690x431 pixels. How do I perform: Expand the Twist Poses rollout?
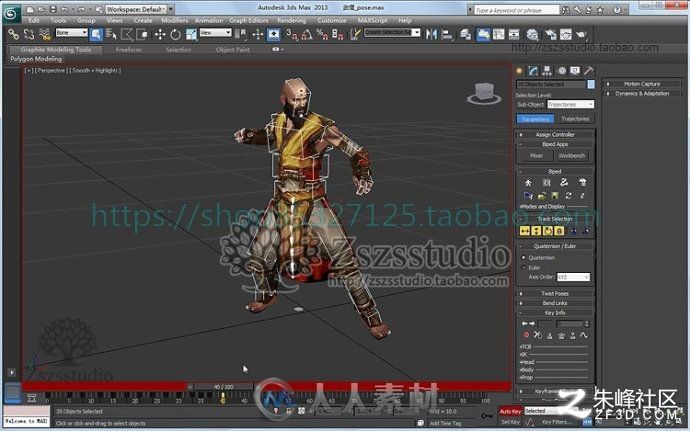tap(555, 293)
